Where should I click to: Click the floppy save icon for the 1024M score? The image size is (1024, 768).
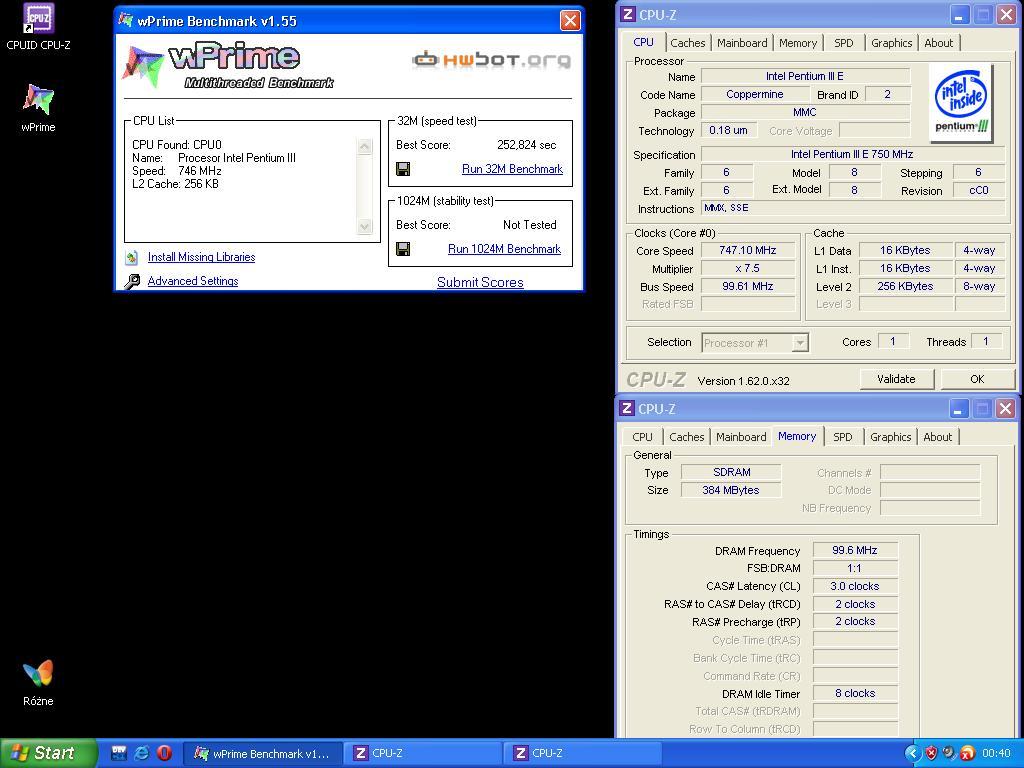pos(403,249)
